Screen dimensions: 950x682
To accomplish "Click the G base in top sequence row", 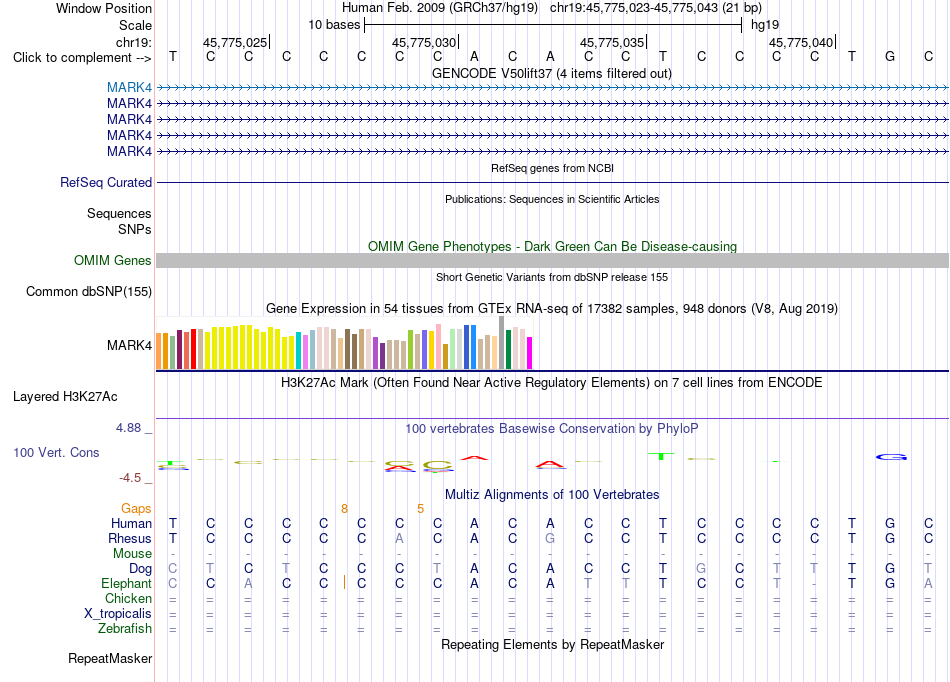I will click(x=889, y=57).
